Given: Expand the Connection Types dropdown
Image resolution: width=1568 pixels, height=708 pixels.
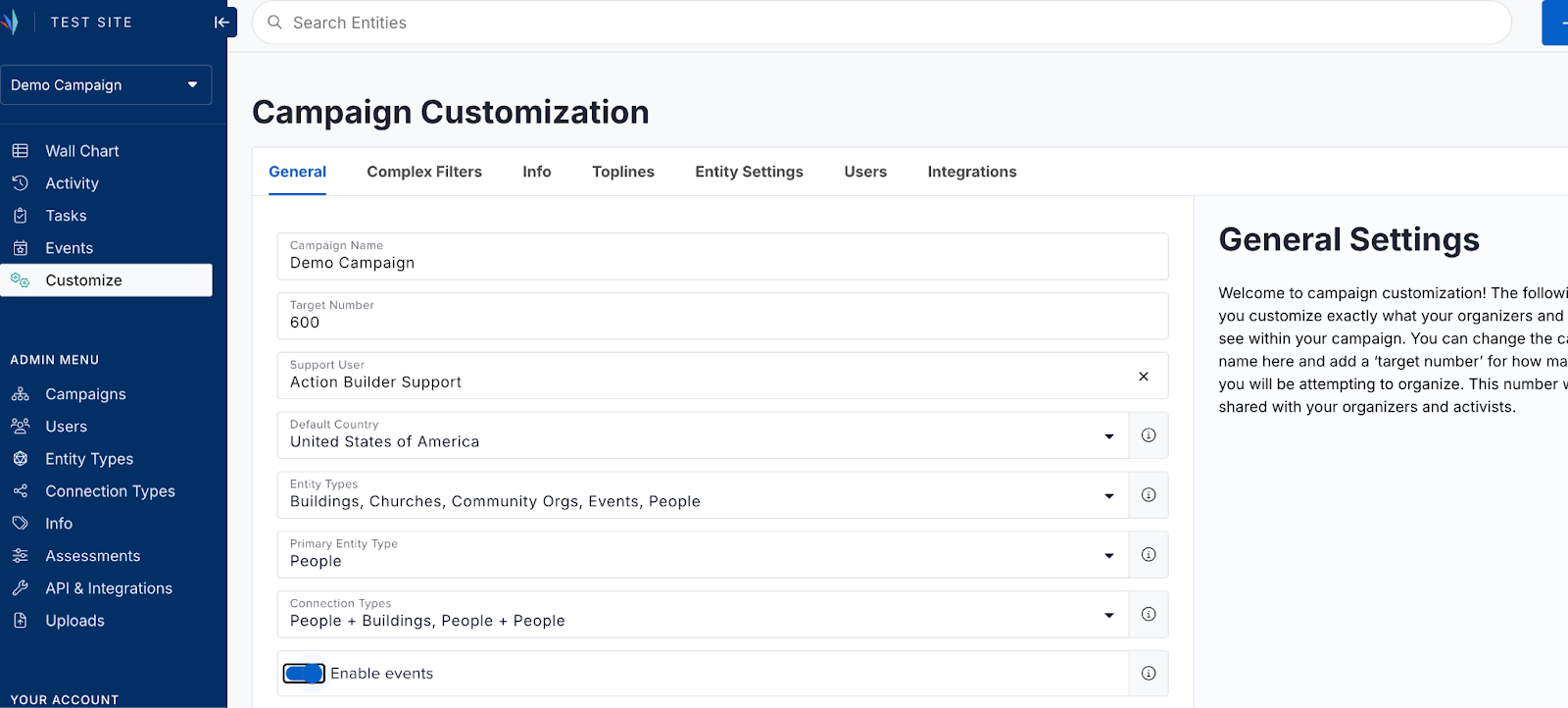Looking at the screenshot, I should point(1109,616).
